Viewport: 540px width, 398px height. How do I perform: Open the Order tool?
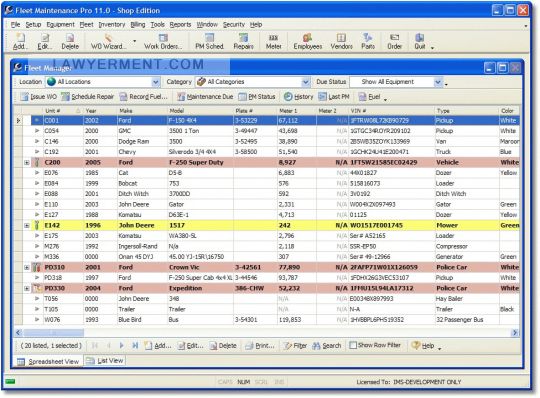pyautogui.click(x=394, y=42)
